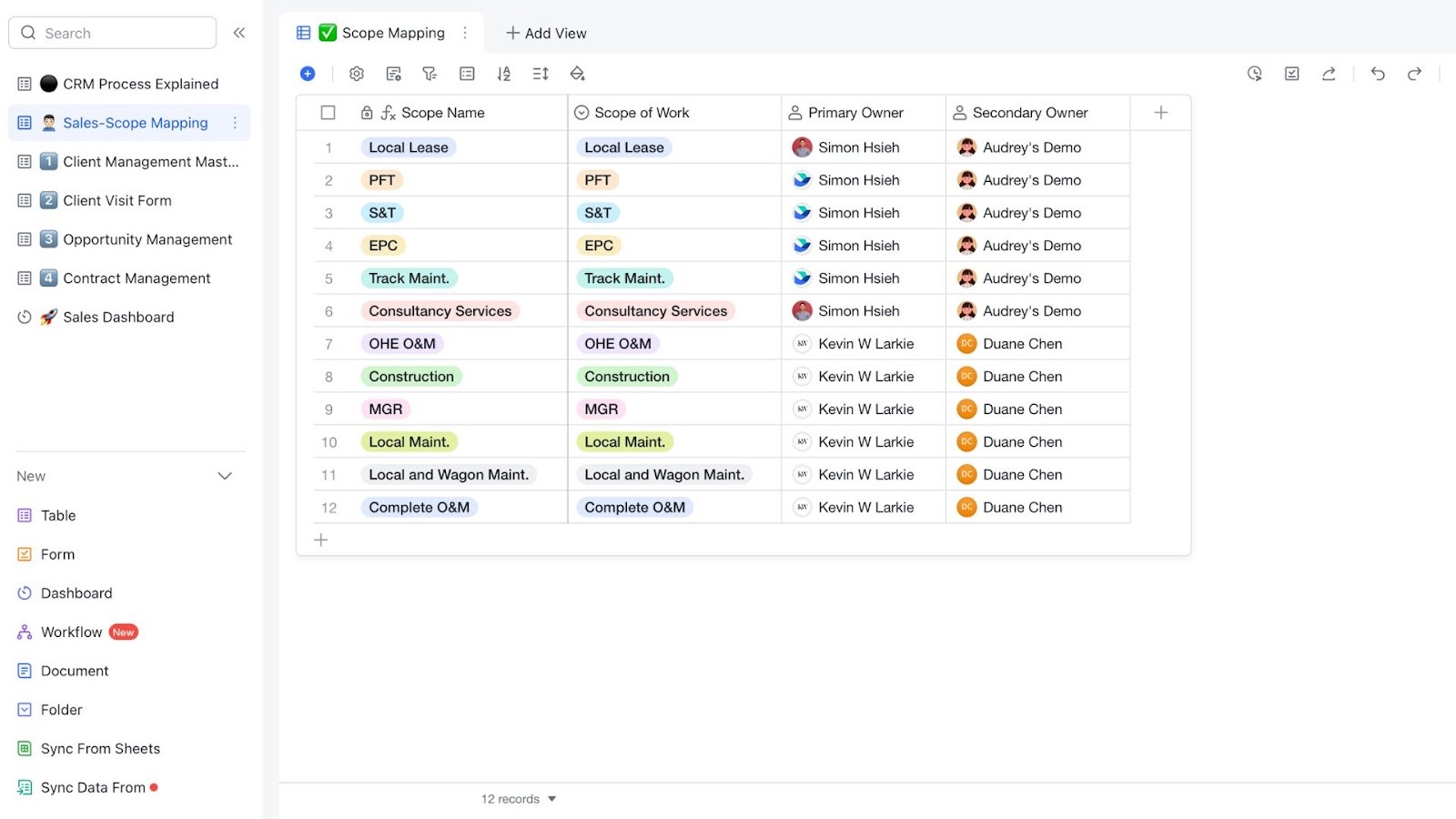1456x819 pixels.
Task: Click the undo arrow icon
Action: point(1377,74)
